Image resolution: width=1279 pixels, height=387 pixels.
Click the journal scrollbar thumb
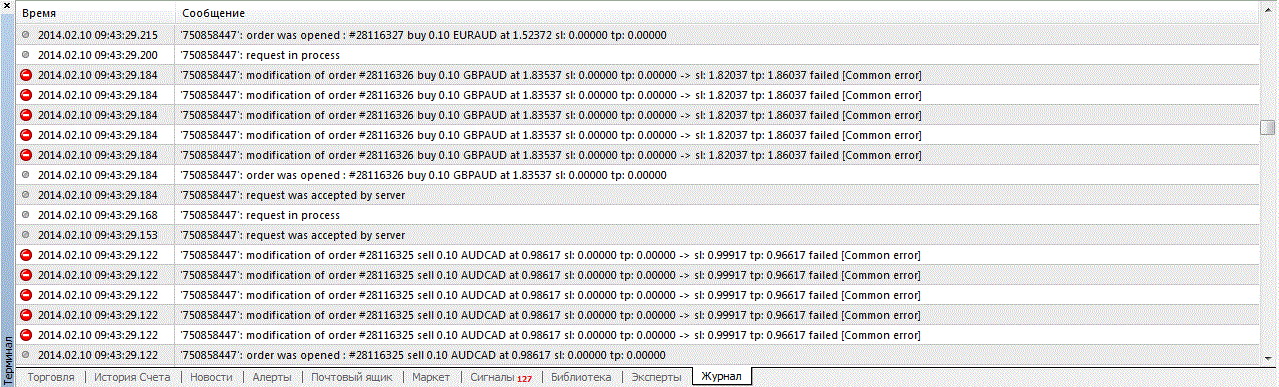pyautogui.click(x=1268, y=127)
